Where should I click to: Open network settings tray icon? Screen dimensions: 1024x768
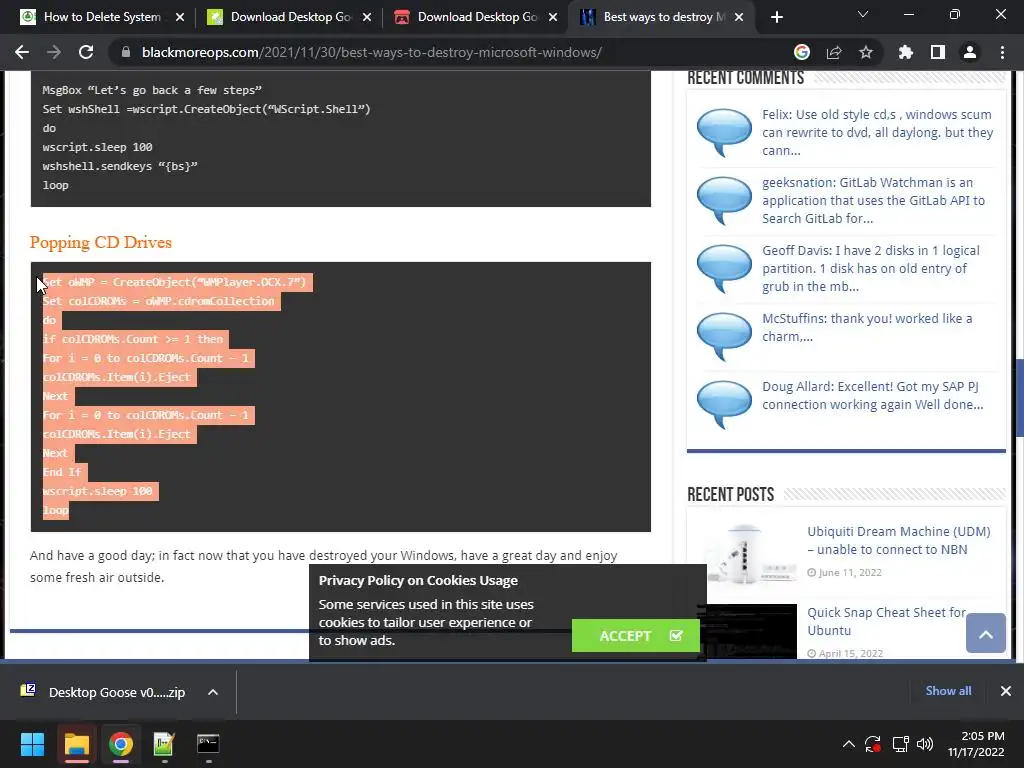click(x=901, y=744)
